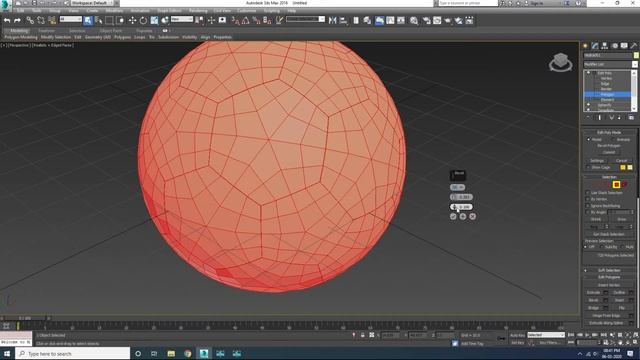Click the Redo arrow in the main toolbar
The height and width of the screenshot is (360, 640).
click(17, 20)
